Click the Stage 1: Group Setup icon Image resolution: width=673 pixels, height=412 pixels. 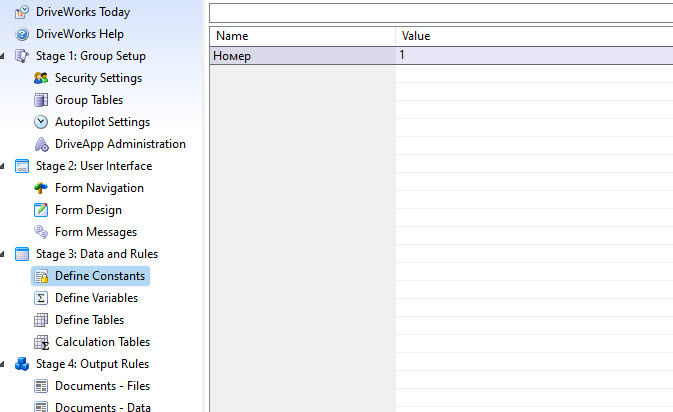click(22, 56)
